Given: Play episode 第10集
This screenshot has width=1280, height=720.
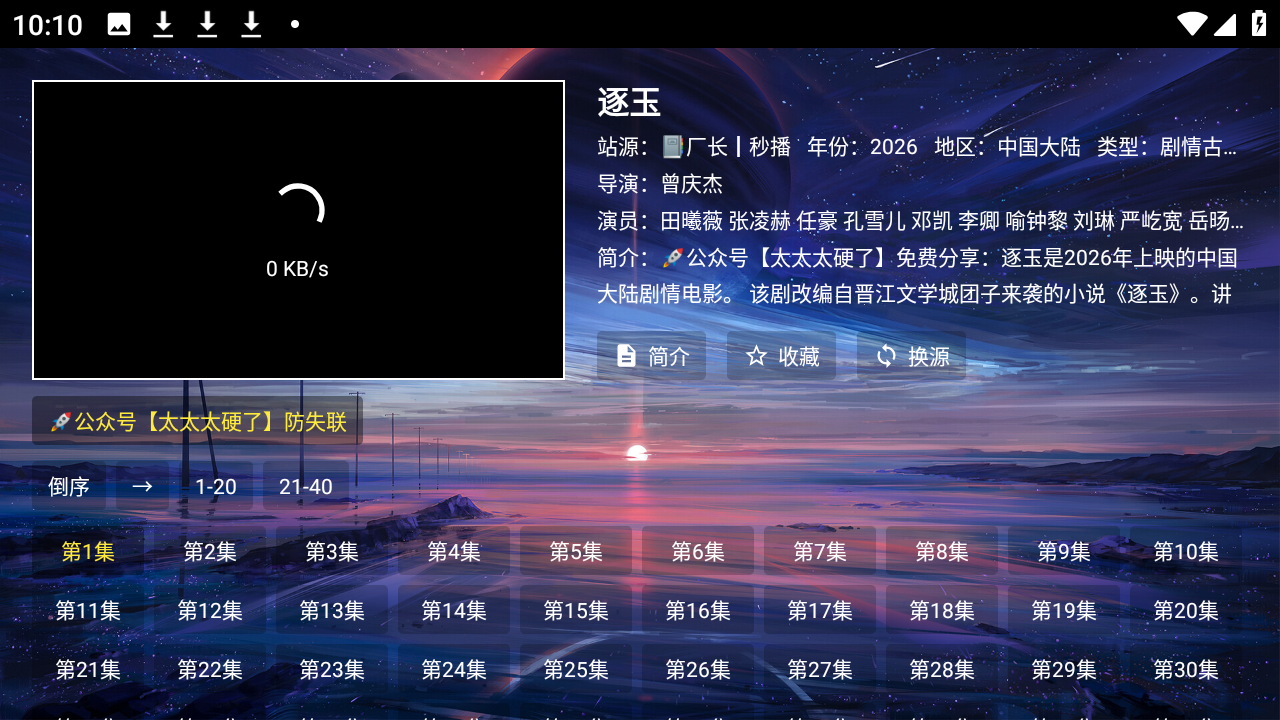Looking at the screenshot, I should 1186,551.
